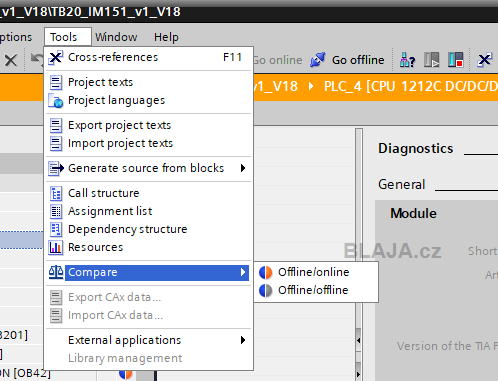Image resolution: width=498 pixels, height=381 pixels.
Task: Click the accessible devices icon with question mark
Action: tap(407, 60)
